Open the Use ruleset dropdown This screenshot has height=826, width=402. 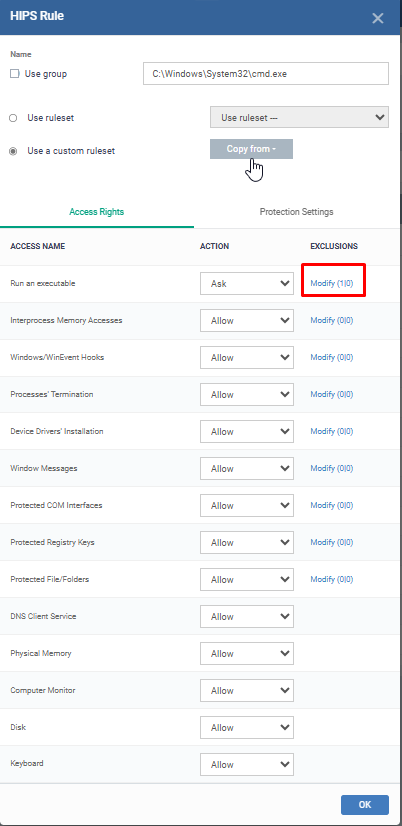coord(299,117)
